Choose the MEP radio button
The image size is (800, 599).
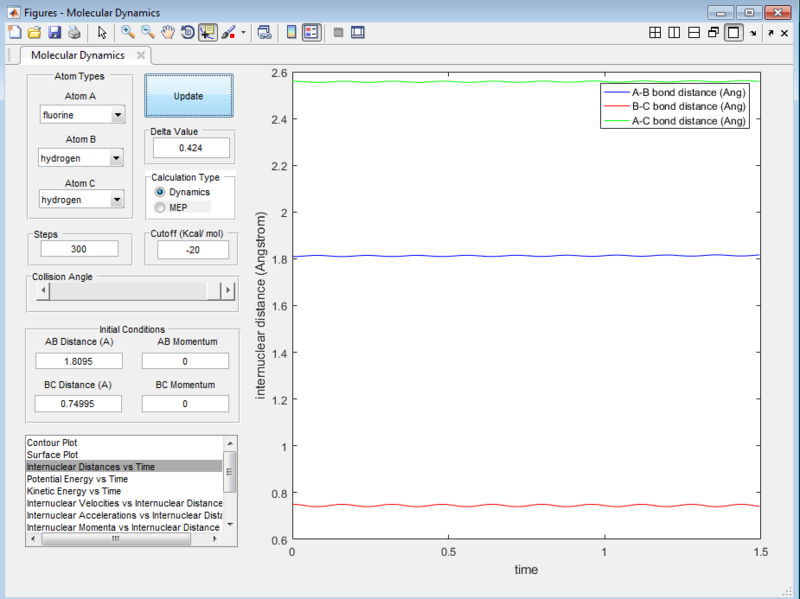[160, 207]
